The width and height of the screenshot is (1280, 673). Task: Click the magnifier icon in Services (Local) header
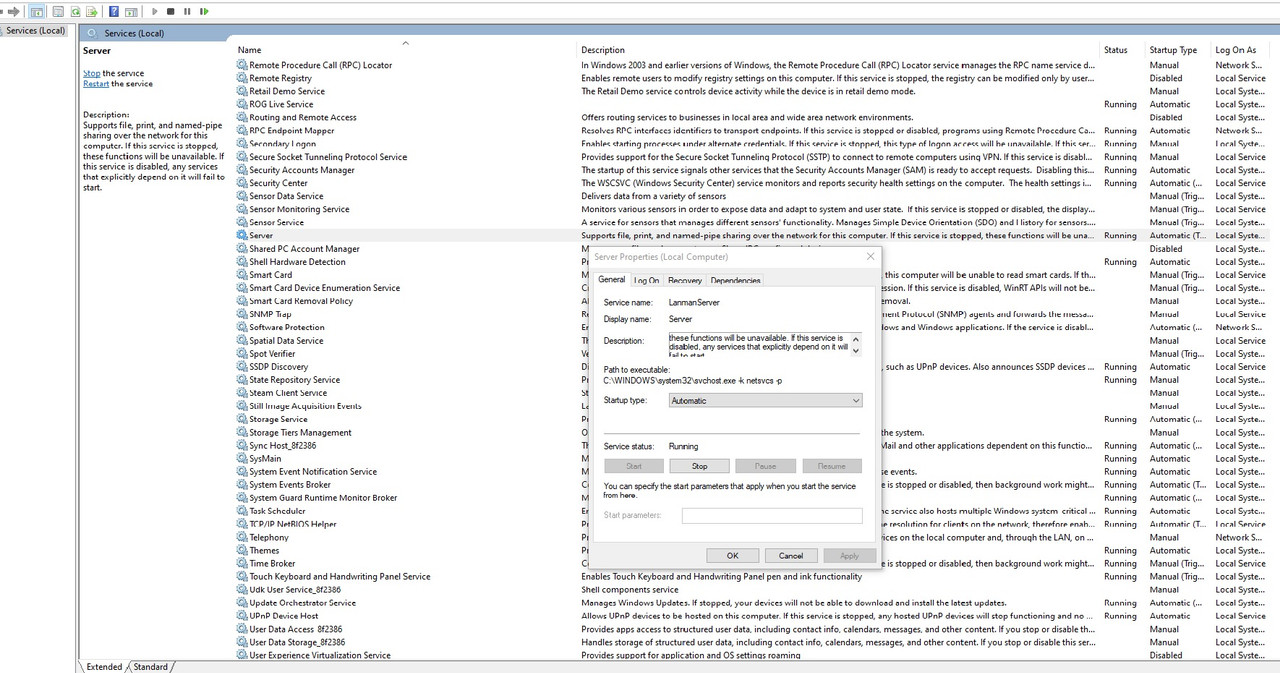pyautogui.click(x=92, y=33)
